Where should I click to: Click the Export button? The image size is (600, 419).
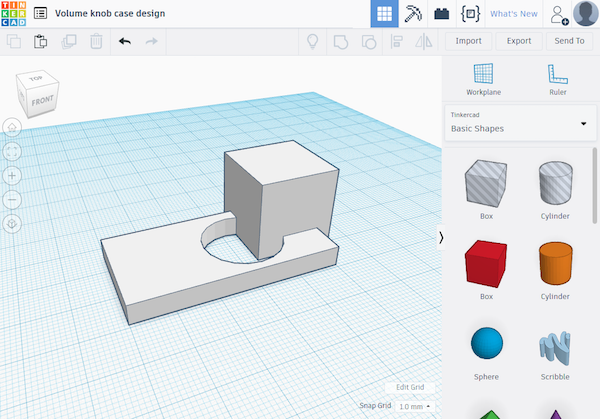(x=519, y=41)
